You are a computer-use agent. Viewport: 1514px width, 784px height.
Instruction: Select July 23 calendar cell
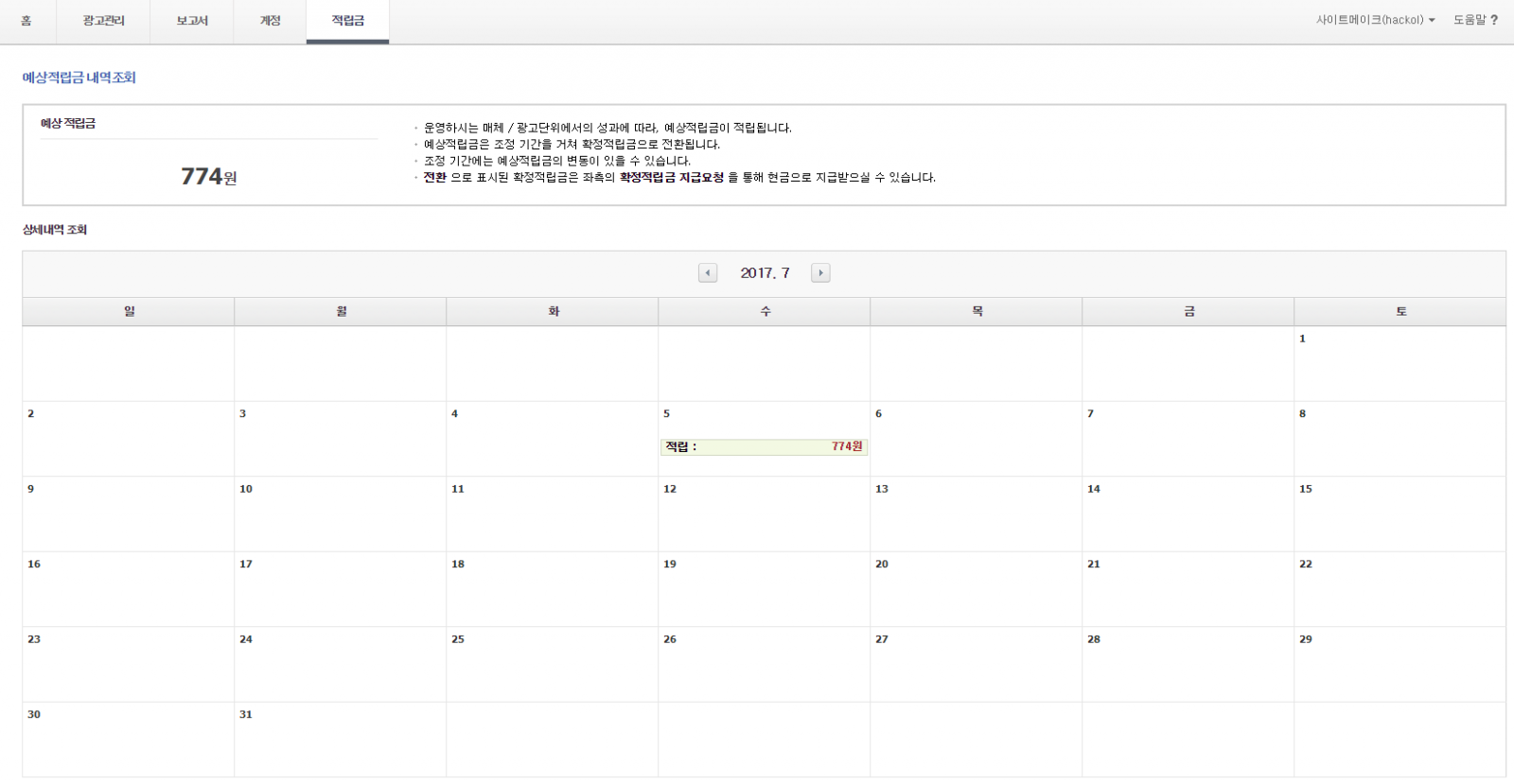128,664
